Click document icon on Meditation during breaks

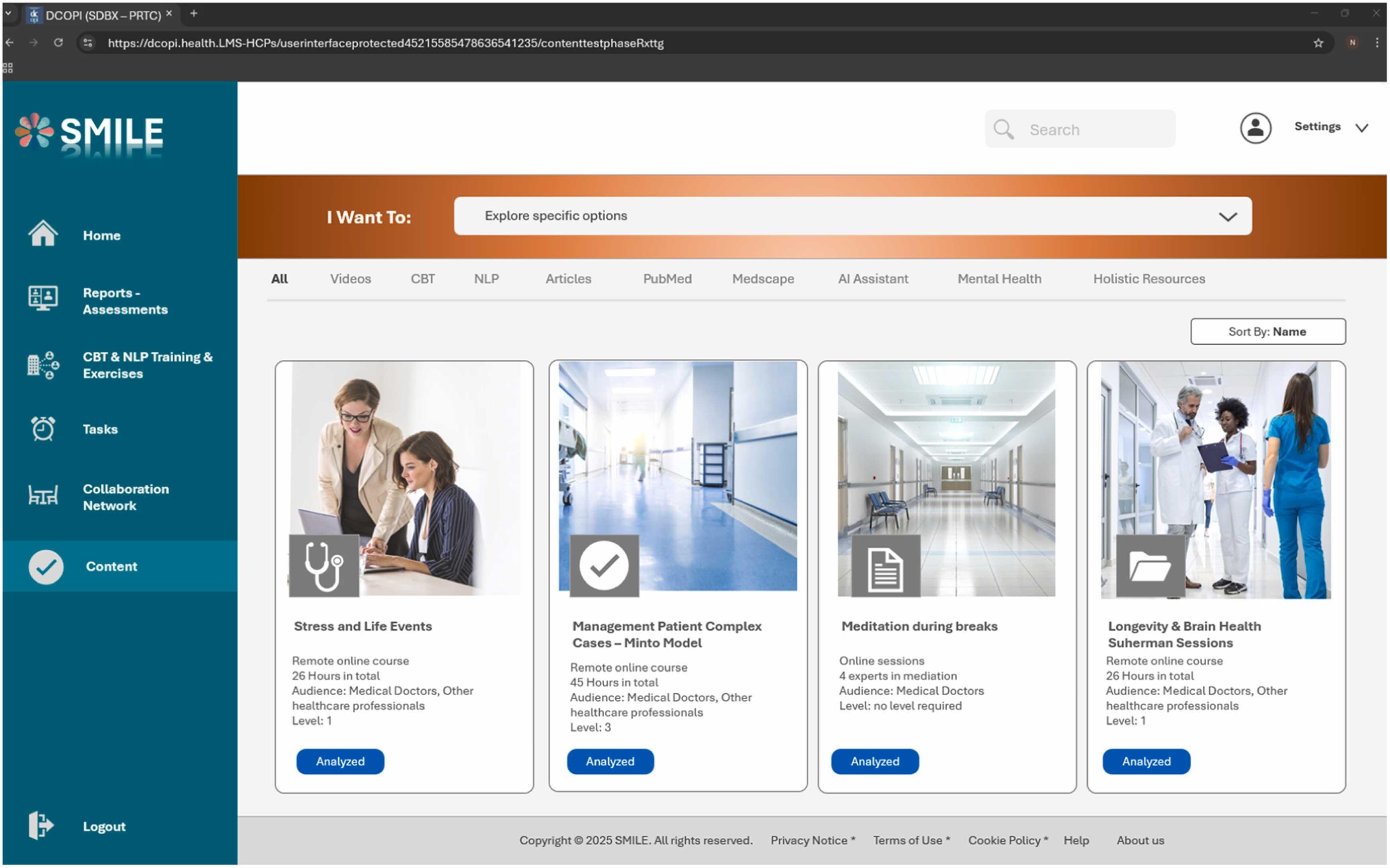[886, 566]
